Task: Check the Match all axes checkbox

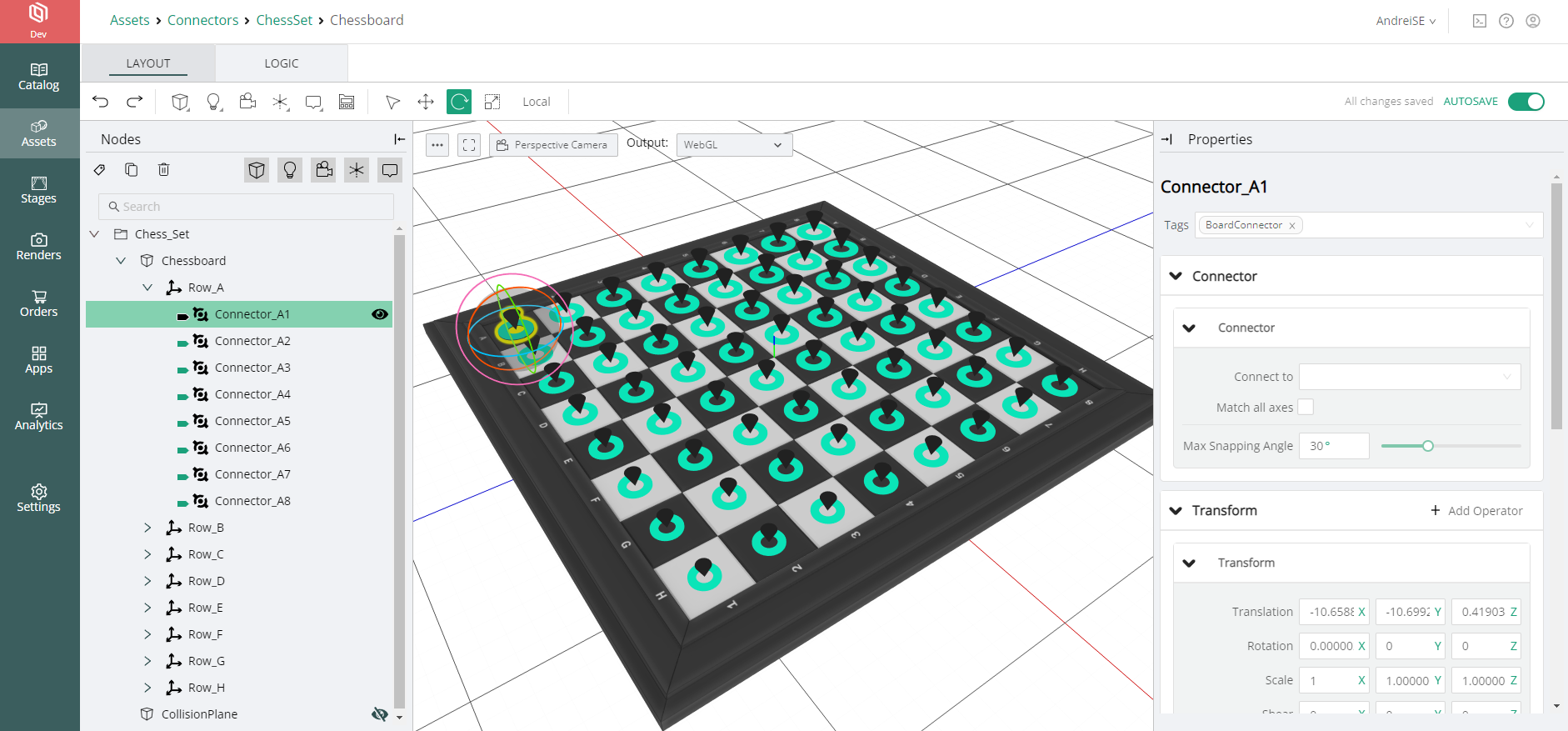Action: coord(1306,407)
